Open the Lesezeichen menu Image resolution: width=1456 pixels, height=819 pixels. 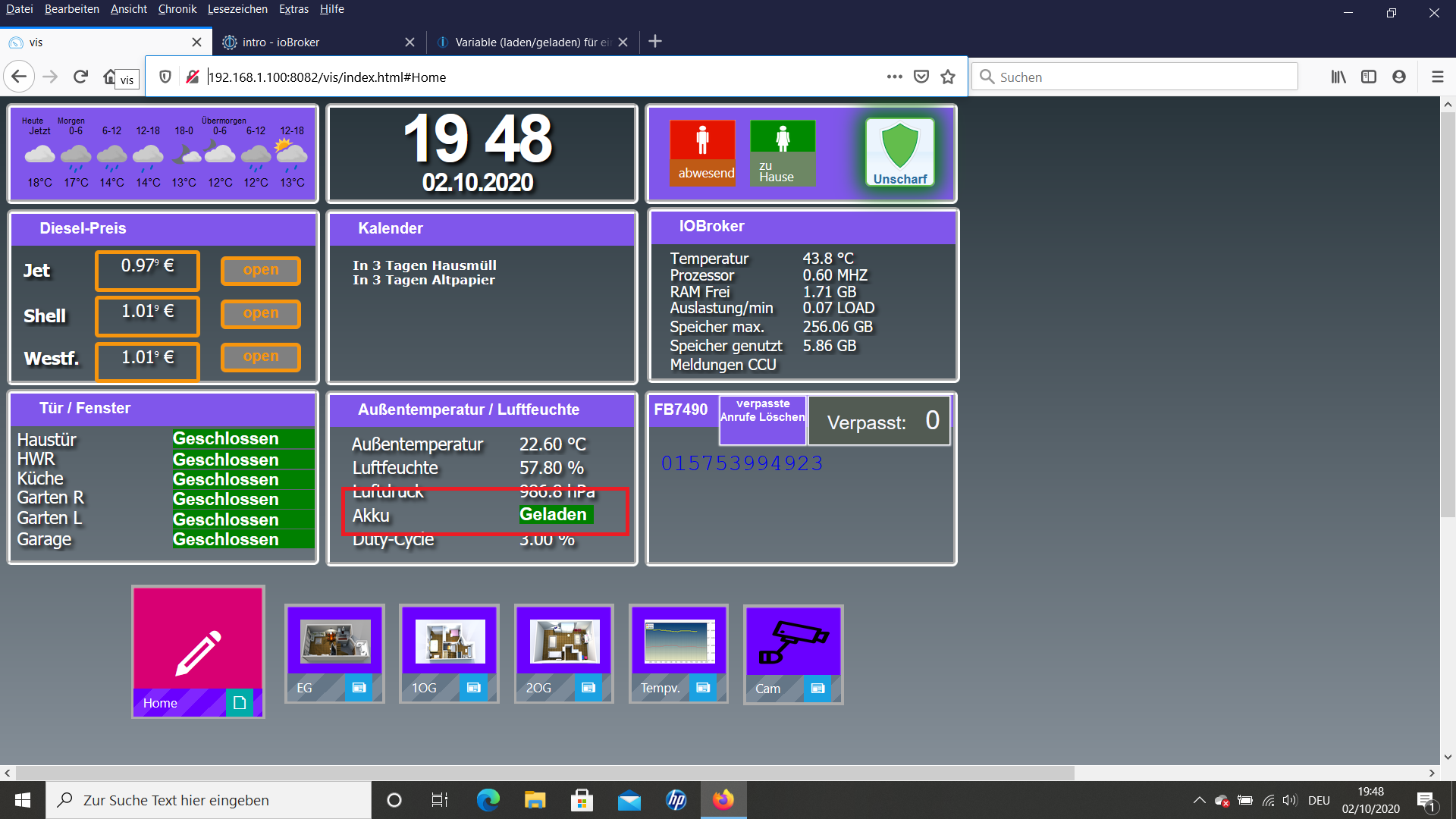coord(237,9)
